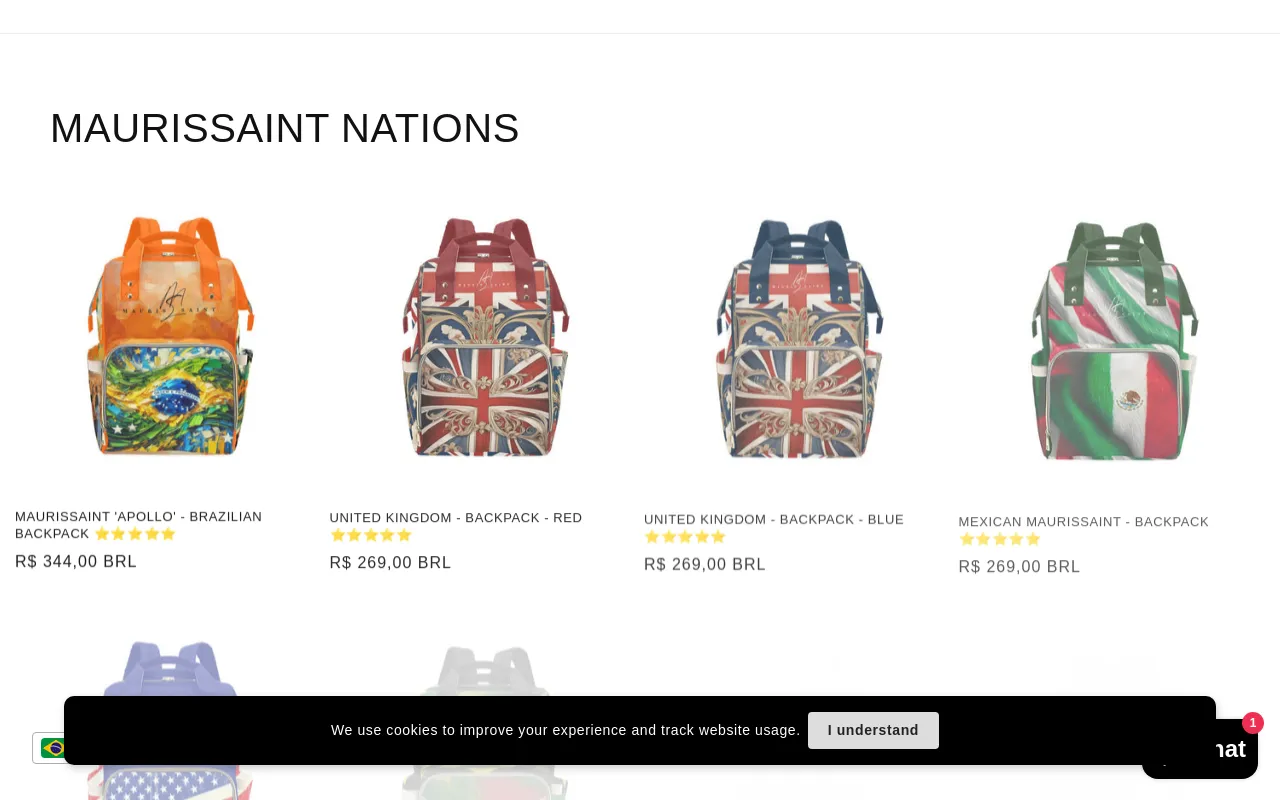The image size is (1280, 800).
Task: Open the Brazil flag country selector
Action: (50, 748)
